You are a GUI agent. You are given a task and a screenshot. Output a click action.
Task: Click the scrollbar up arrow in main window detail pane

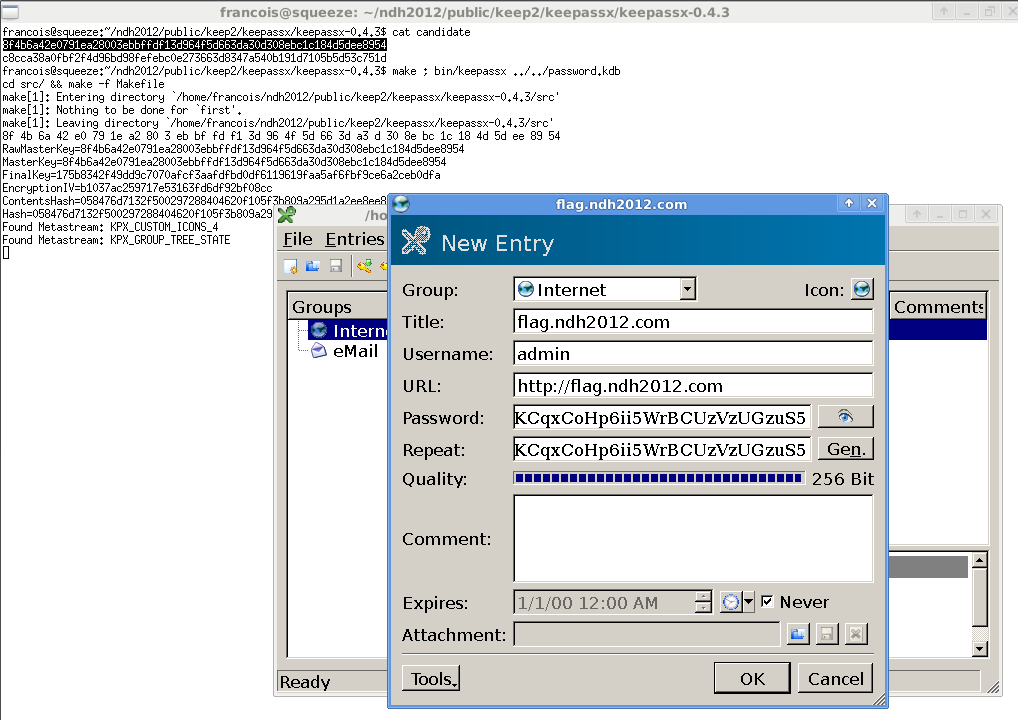[980, 560]
